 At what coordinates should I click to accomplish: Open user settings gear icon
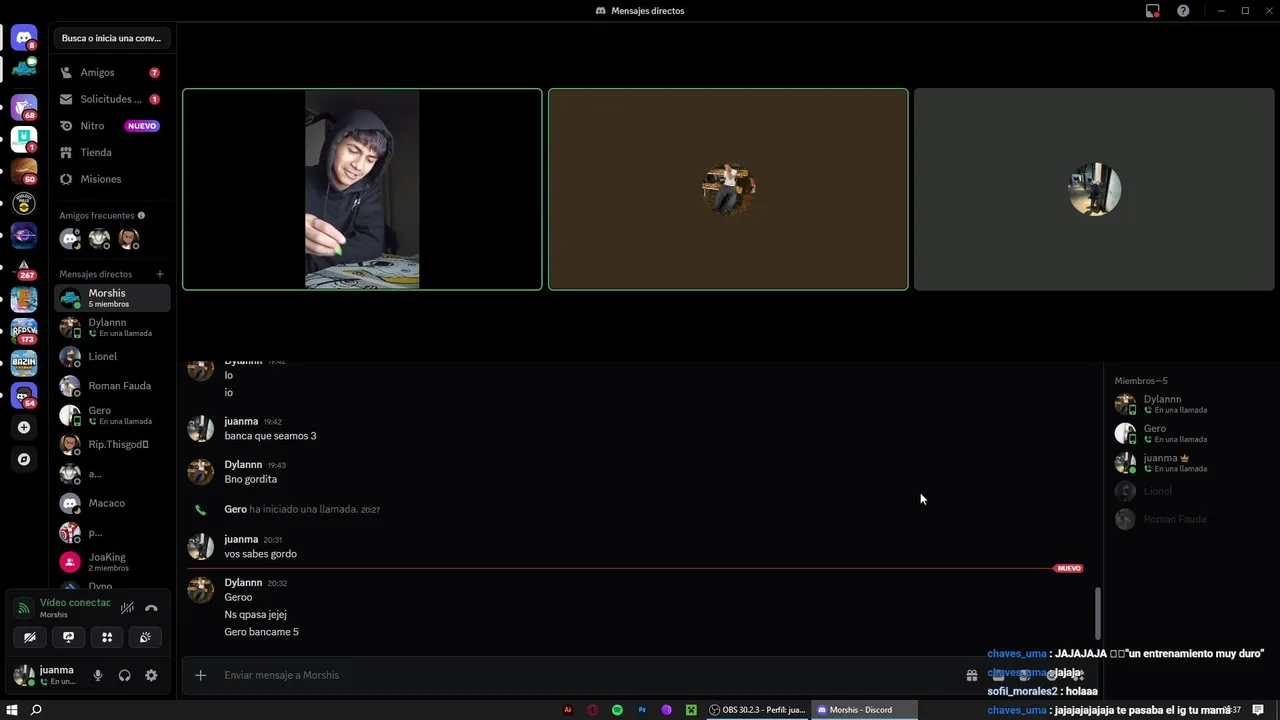pyautogui.click(x=151, y=675)
